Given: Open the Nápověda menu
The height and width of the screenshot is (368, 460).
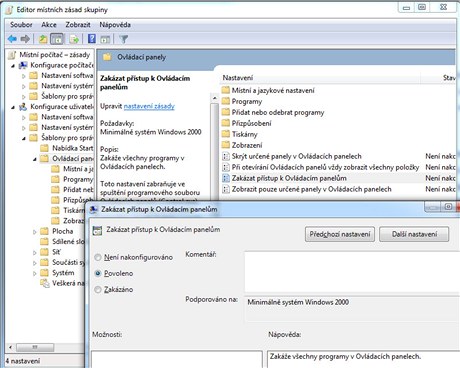Looking at the screenshot, I should click(115, 25).
